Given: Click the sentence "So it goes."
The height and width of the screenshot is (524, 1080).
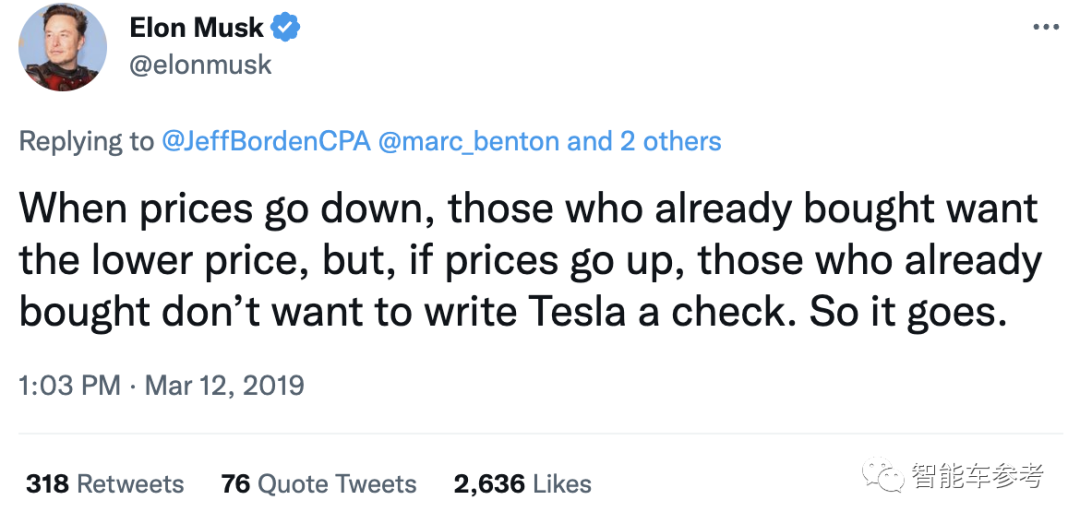Looking at the screenshot, I should pos(905,312).
